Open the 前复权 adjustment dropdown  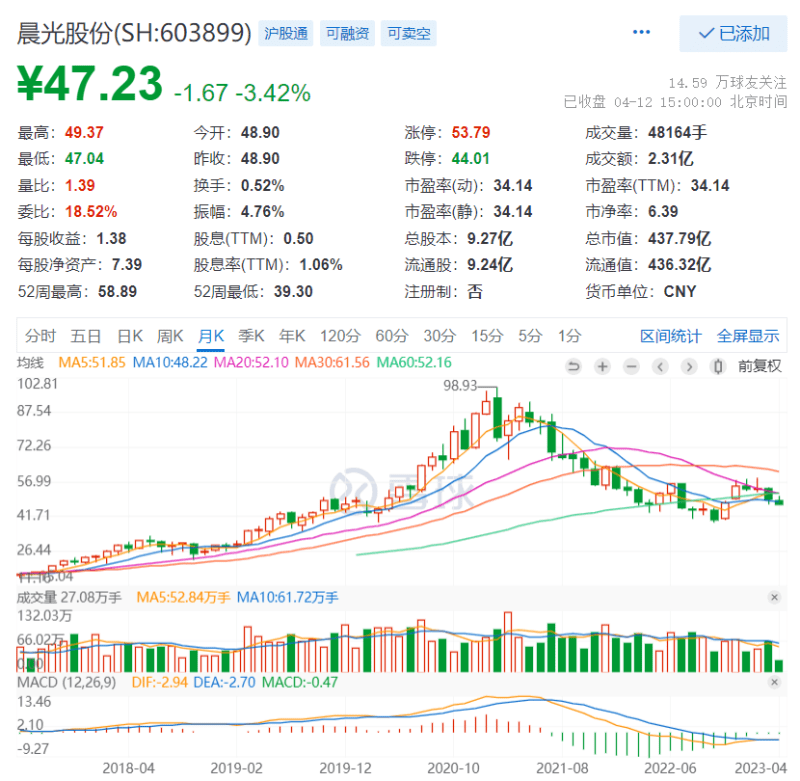click(760, 367)
